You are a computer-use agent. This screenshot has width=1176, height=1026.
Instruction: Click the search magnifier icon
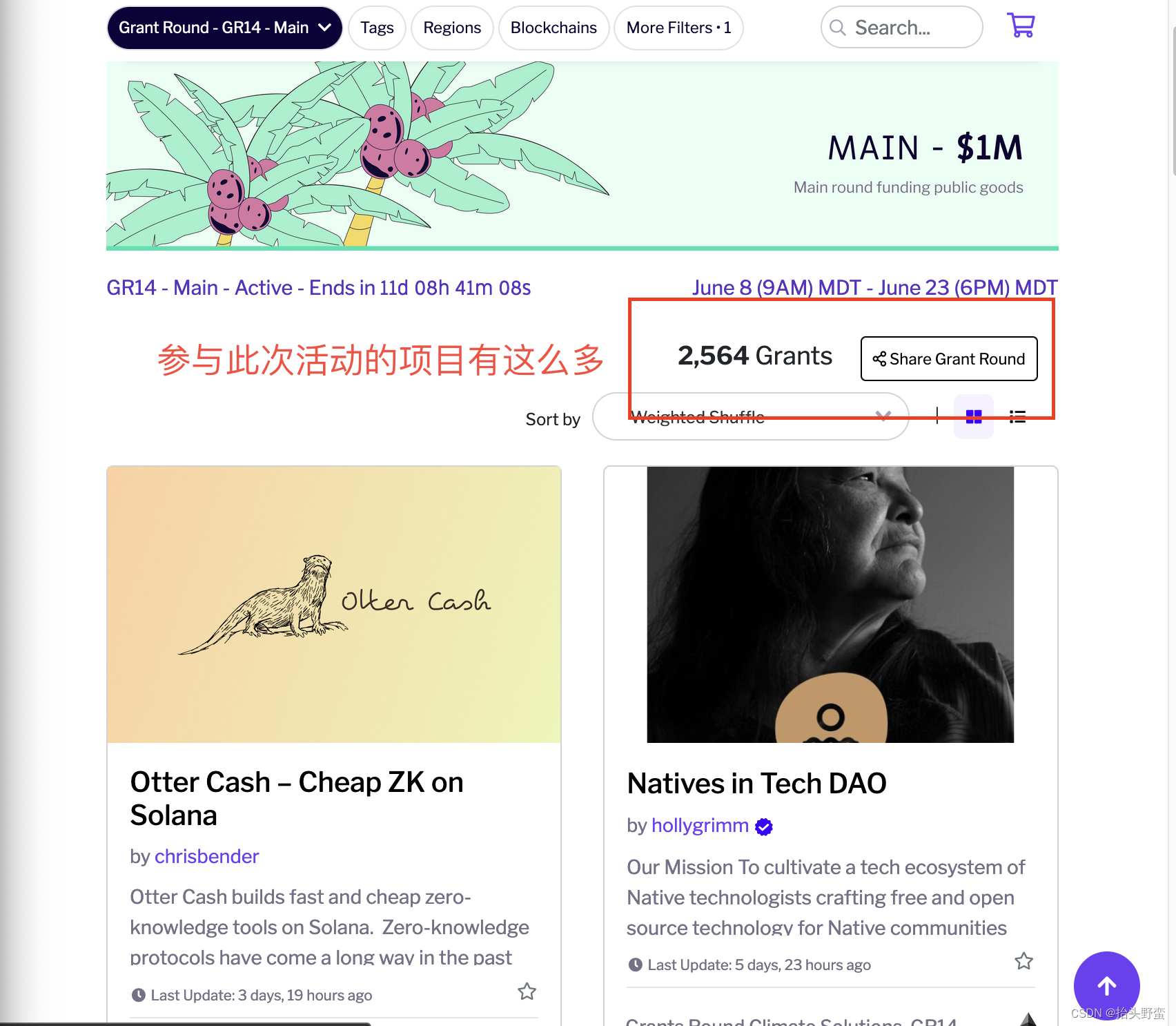point(837,28)
